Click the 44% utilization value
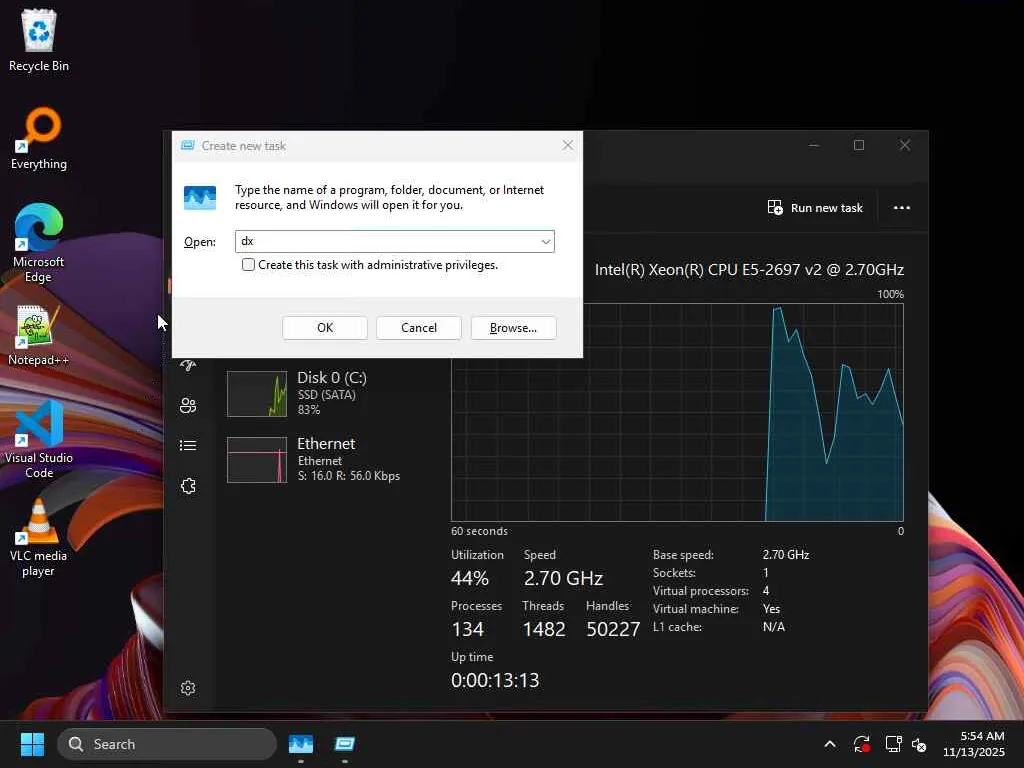Viewport: 1024px width, 768px height. tap(470, 578)
